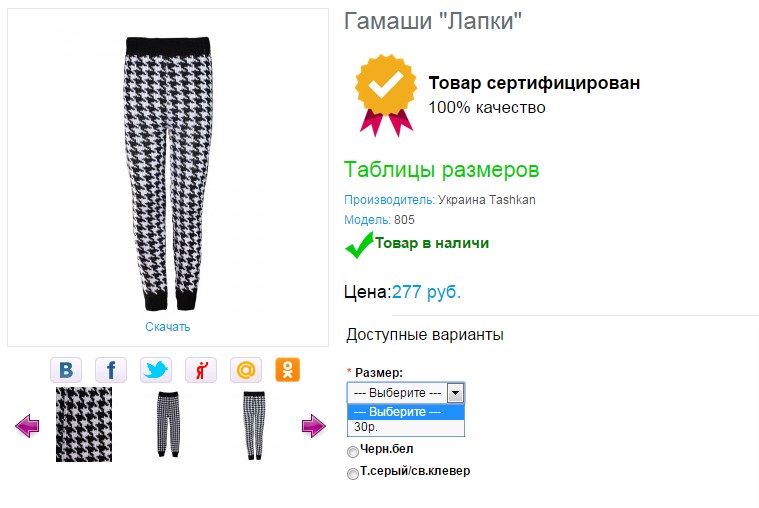Go to previous thumbnails with left arrow
This screenshot has width=759, height=508.
tap(27, 426)
